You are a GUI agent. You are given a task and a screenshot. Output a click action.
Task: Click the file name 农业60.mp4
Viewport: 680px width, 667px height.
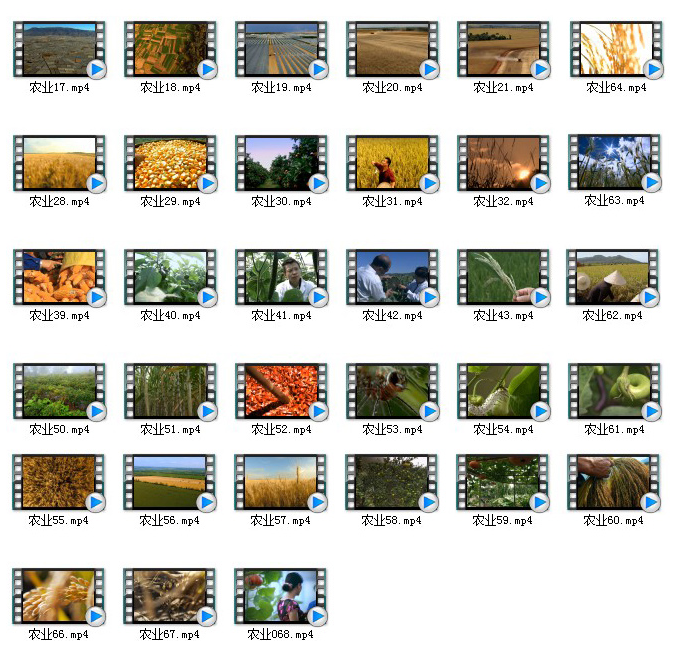click(614, 521)
